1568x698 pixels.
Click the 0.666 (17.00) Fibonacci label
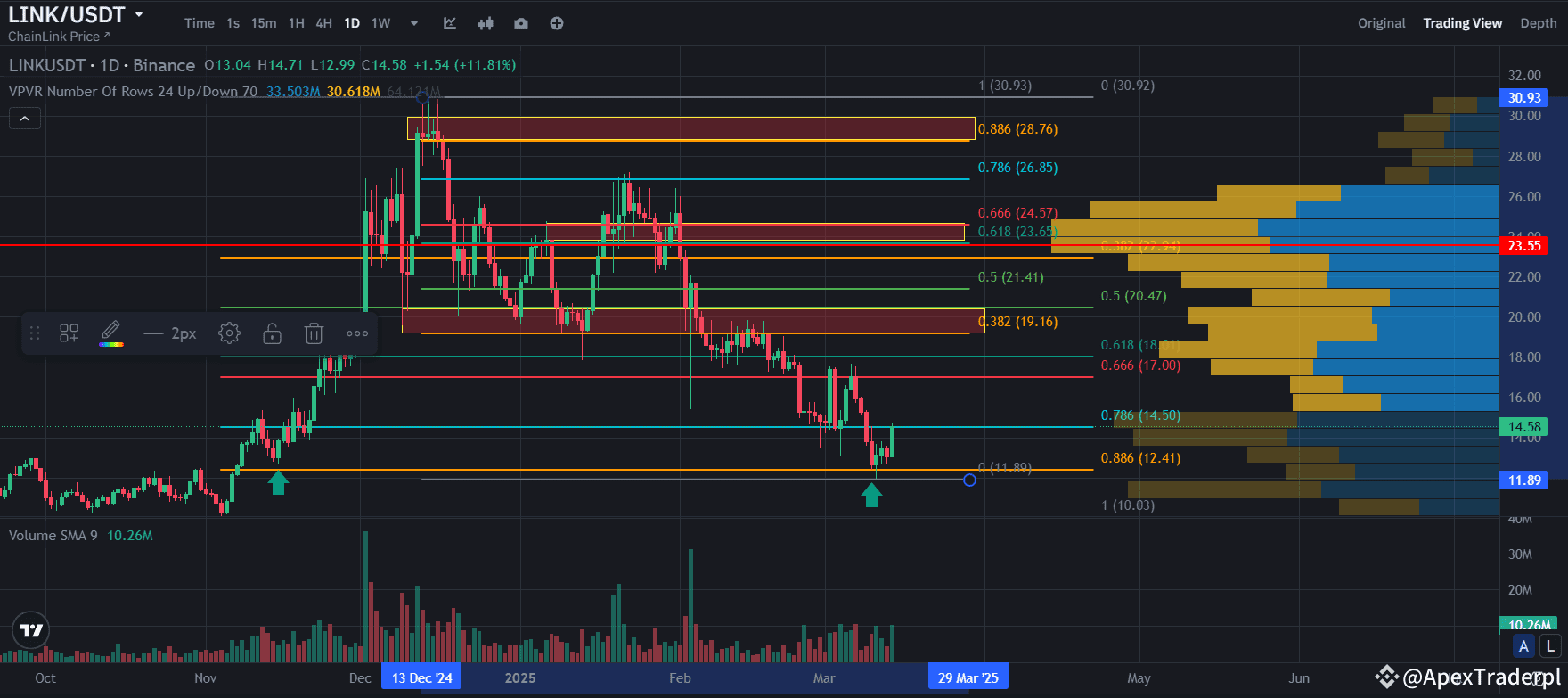(1140, 365)
